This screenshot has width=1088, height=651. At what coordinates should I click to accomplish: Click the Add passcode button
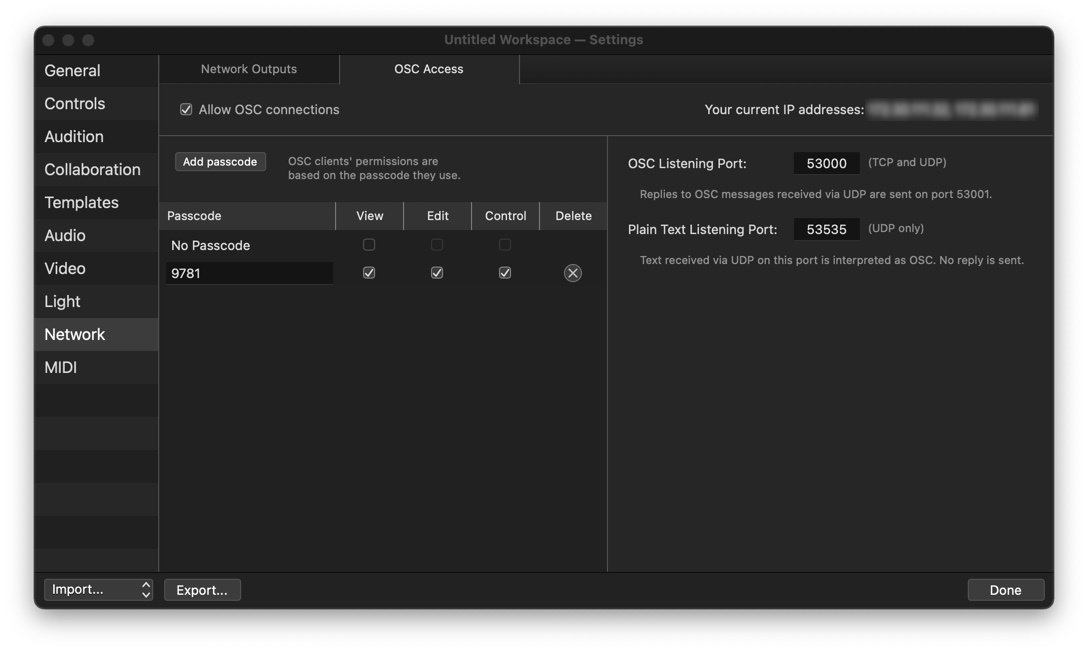click(x=220, y=162)
